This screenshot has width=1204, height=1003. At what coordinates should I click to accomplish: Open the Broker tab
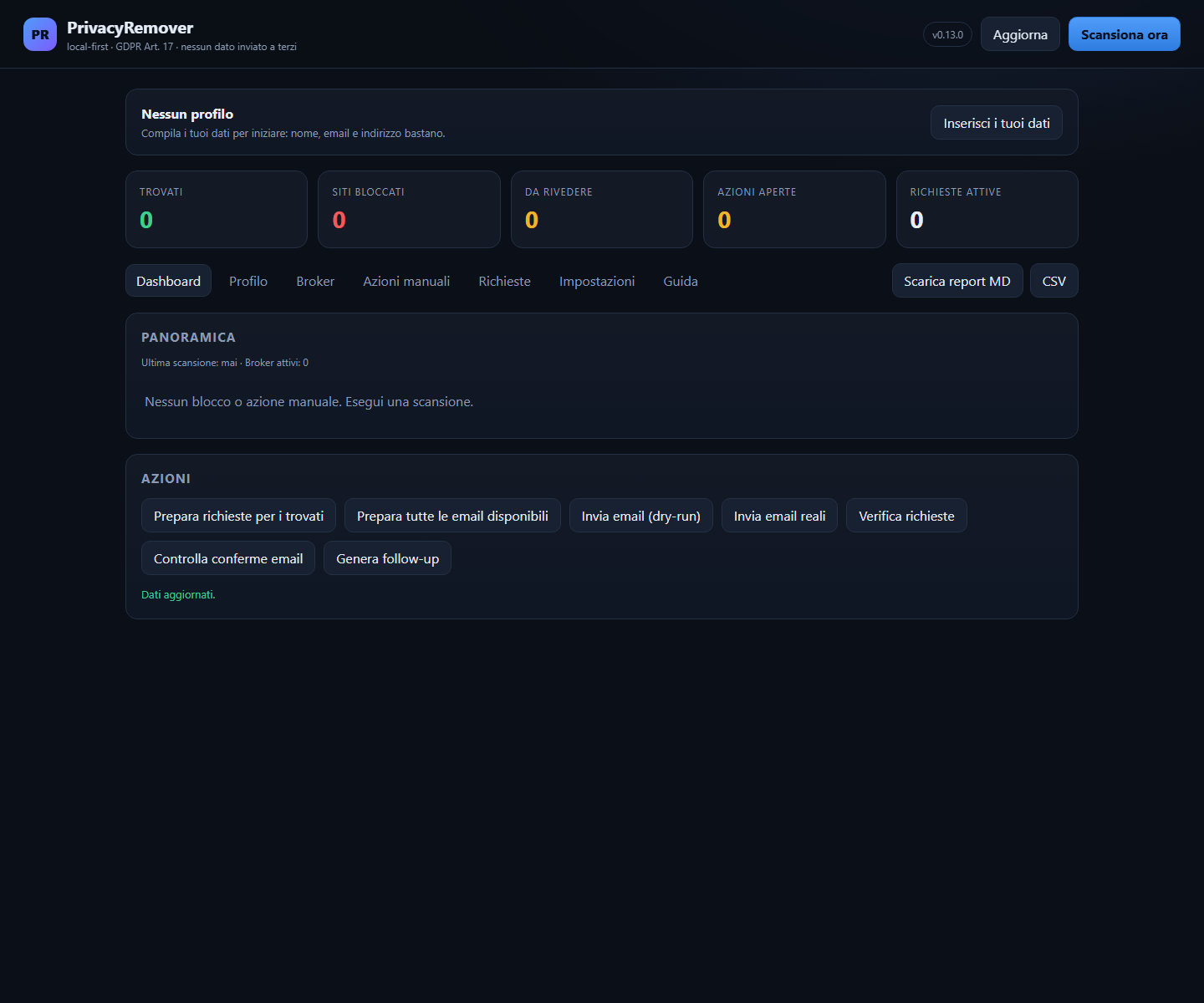point(315,281)
